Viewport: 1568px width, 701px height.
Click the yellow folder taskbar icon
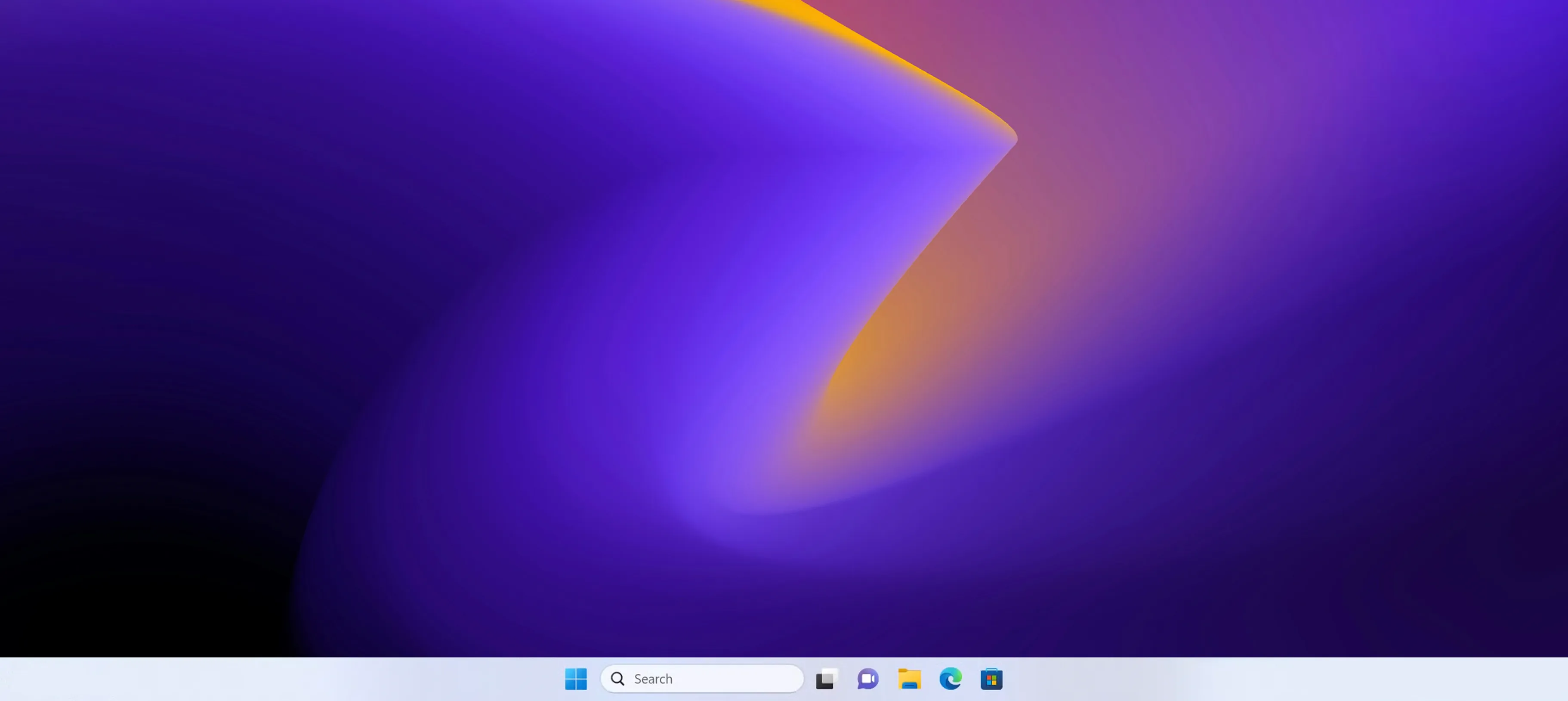[x=909, y=679]
